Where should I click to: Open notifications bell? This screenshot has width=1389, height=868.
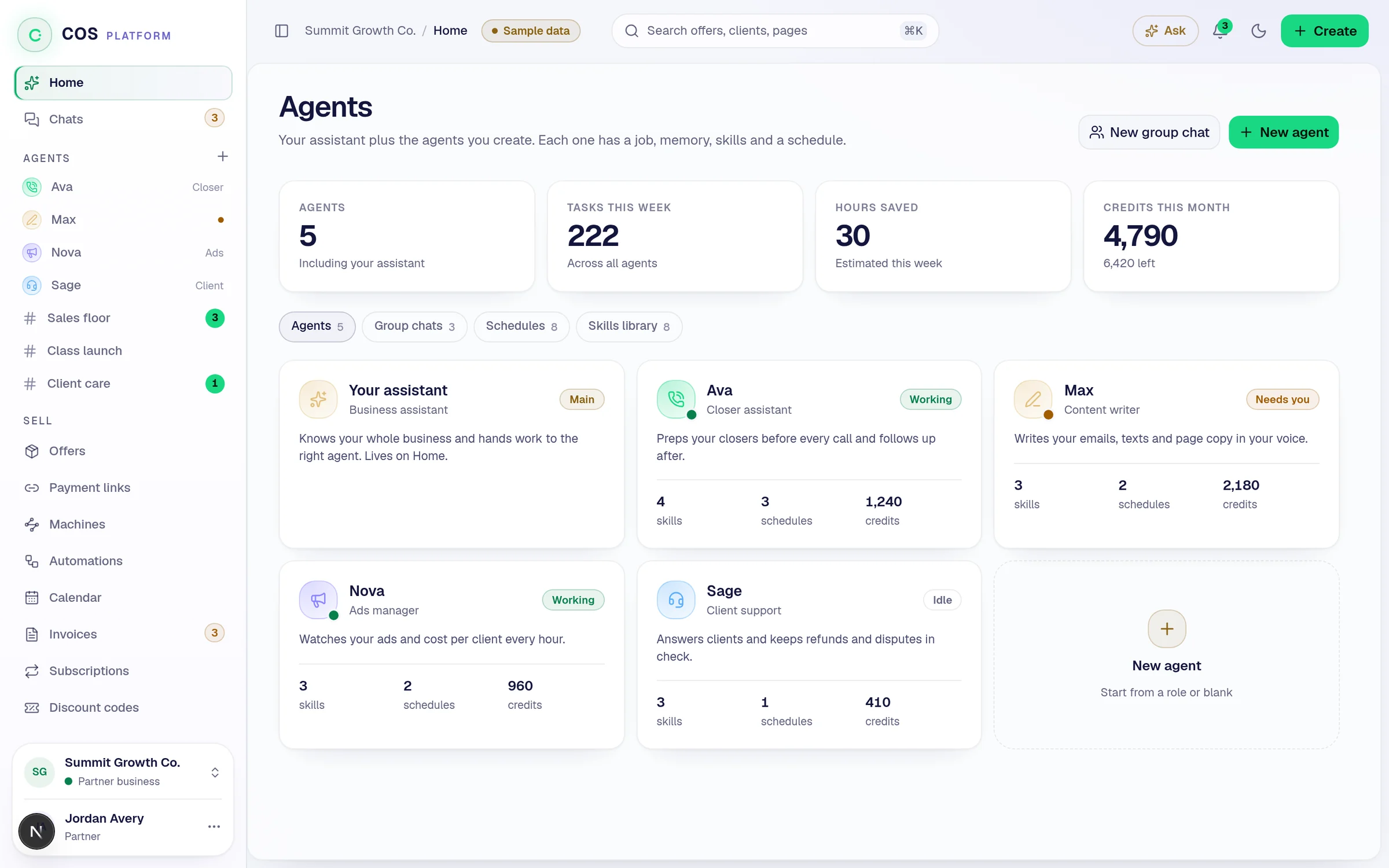click(x=1220, y=31)
